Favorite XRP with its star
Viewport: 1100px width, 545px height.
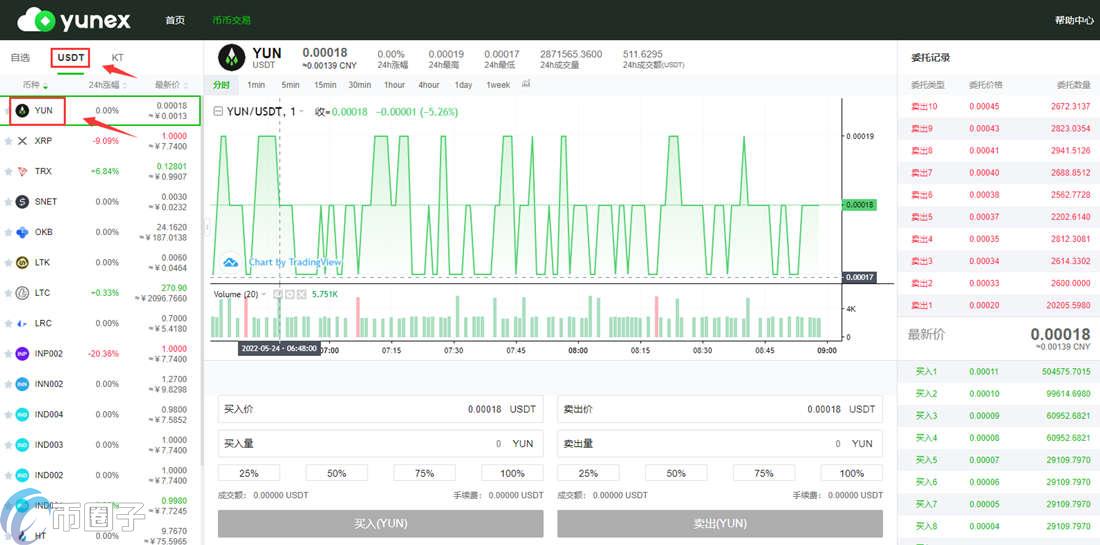point(8,141)
